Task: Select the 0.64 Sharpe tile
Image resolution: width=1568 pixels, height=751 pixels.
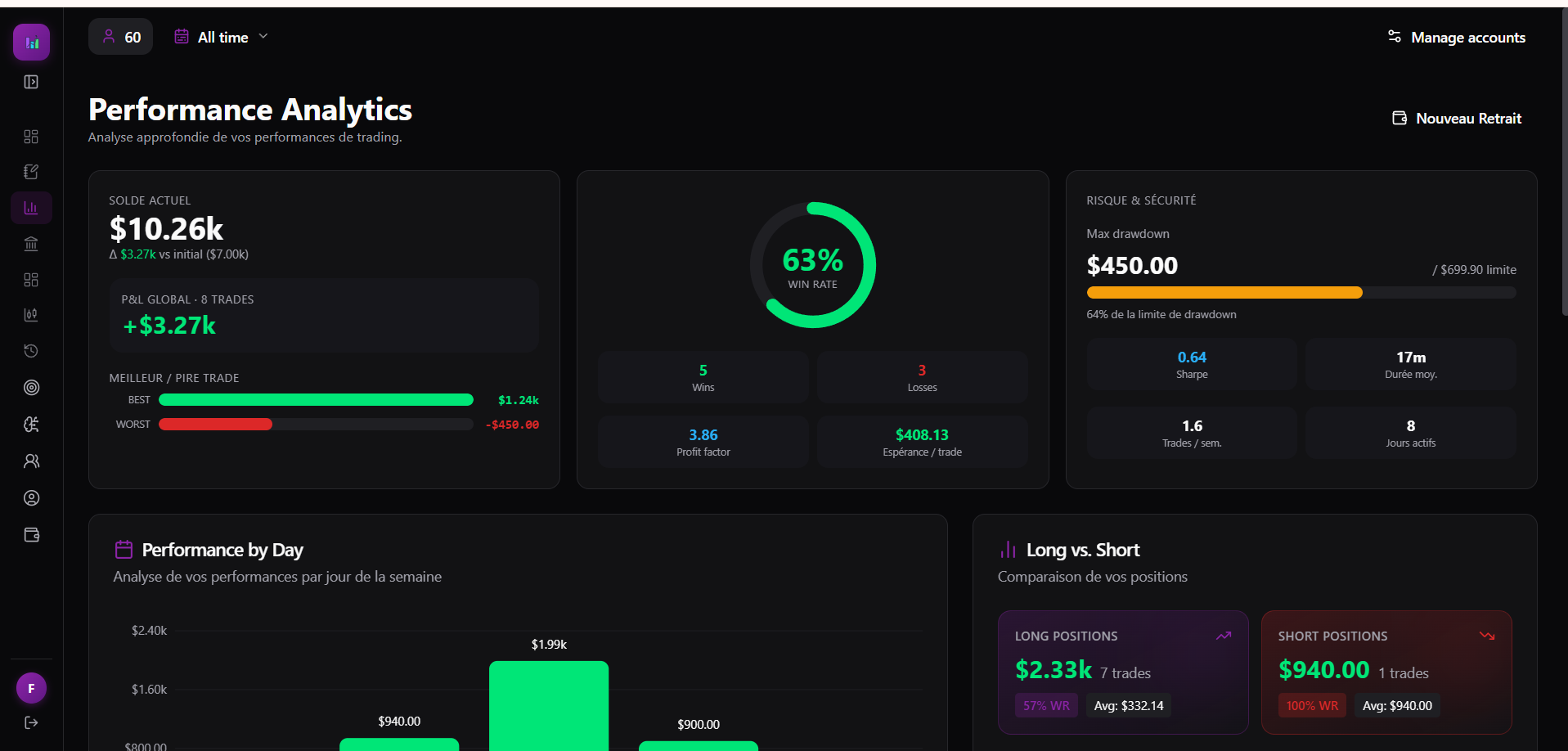Action: pos(1192,364)
